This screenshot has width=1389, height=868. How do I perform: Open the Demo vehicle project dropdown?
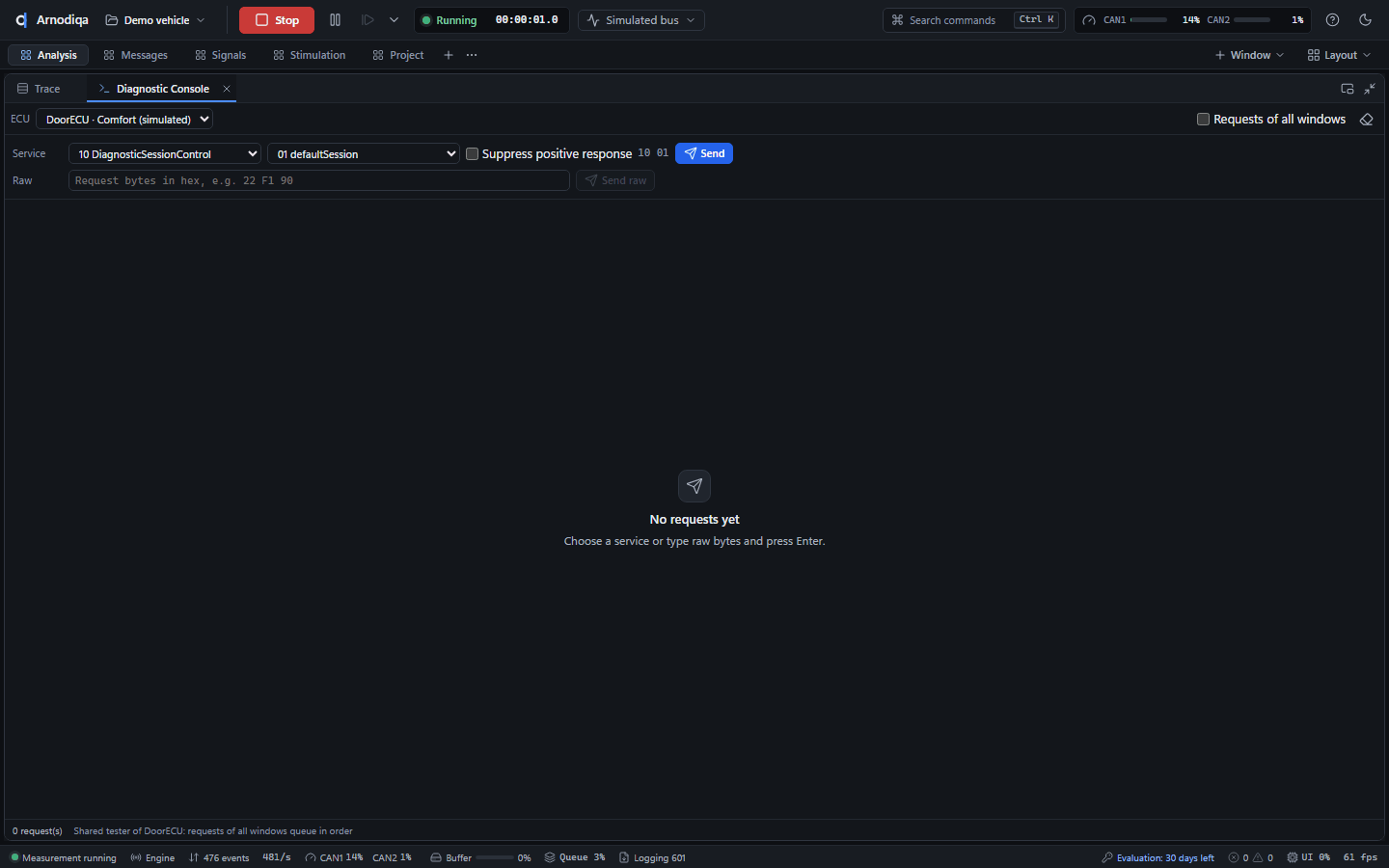(155, 20)
